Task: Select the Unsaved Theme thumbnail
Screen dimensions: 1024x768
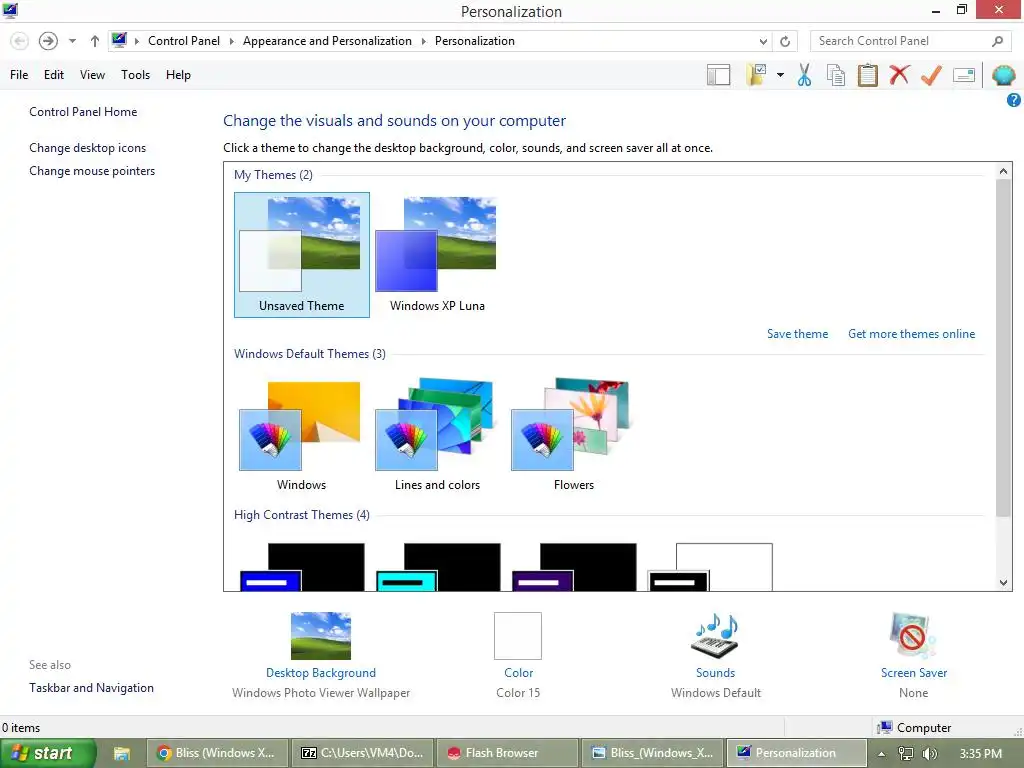Action: pyautogui.click(x=302, y=255)
